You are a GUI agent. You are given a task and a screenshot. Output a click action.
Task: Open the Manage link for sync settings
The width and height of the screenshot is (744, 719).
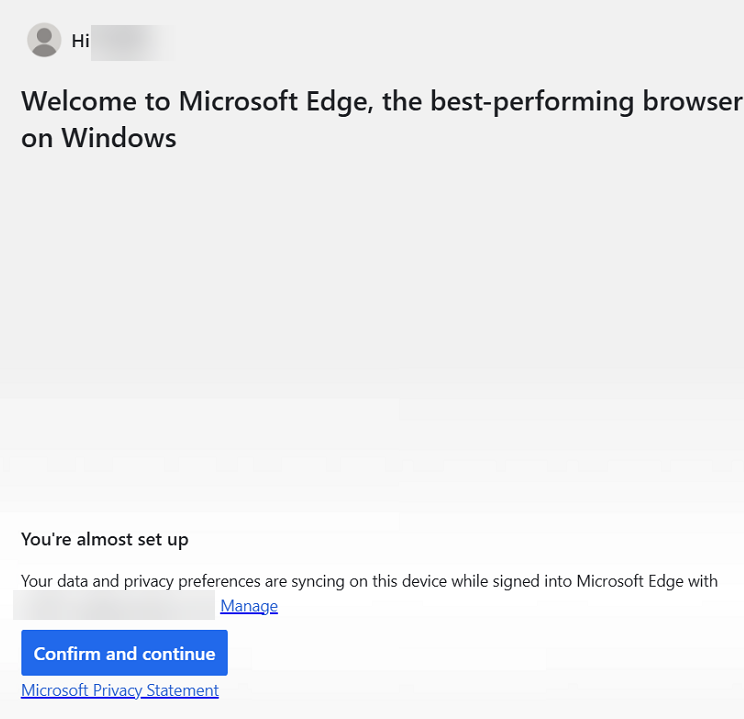tap(249, 606)
